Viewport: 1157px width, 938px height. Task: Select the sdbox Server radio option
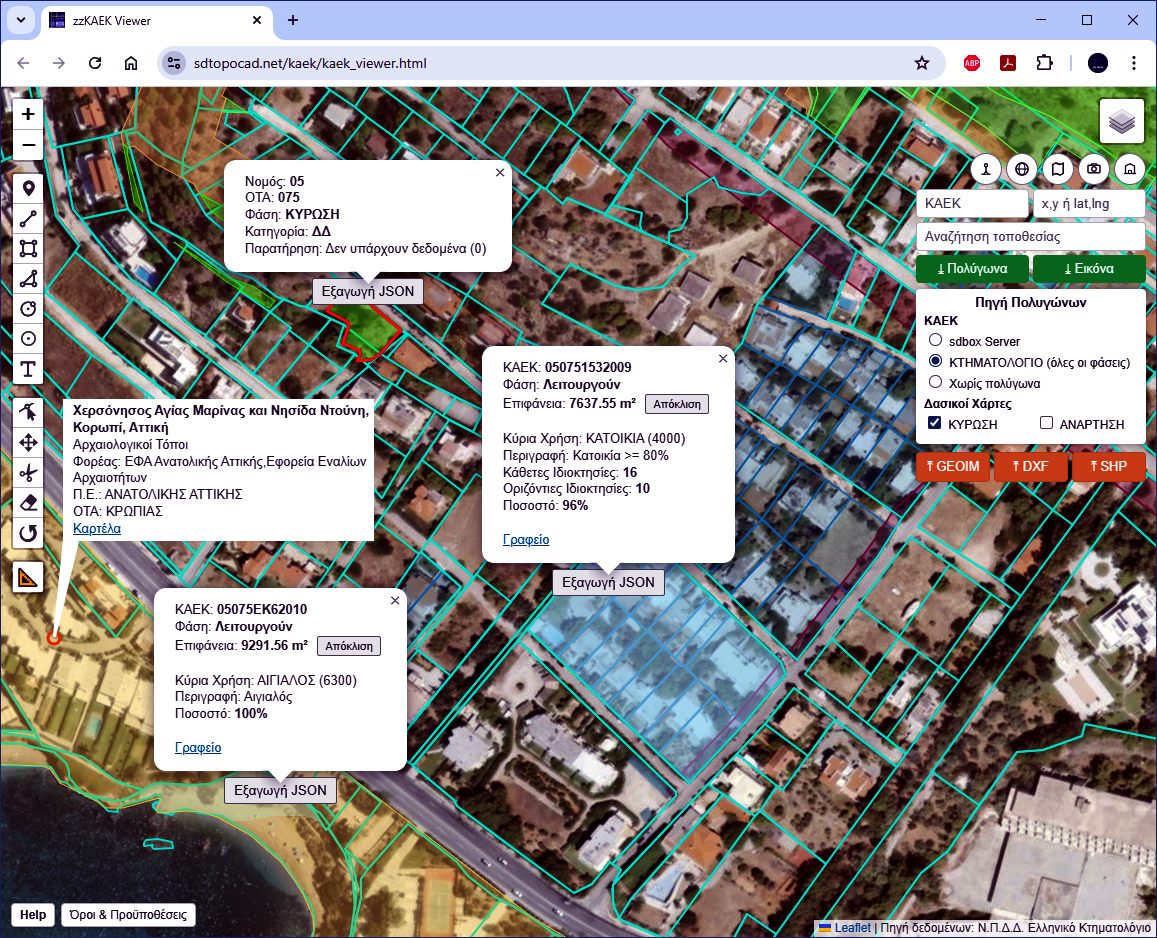click(x=935, y=341)
